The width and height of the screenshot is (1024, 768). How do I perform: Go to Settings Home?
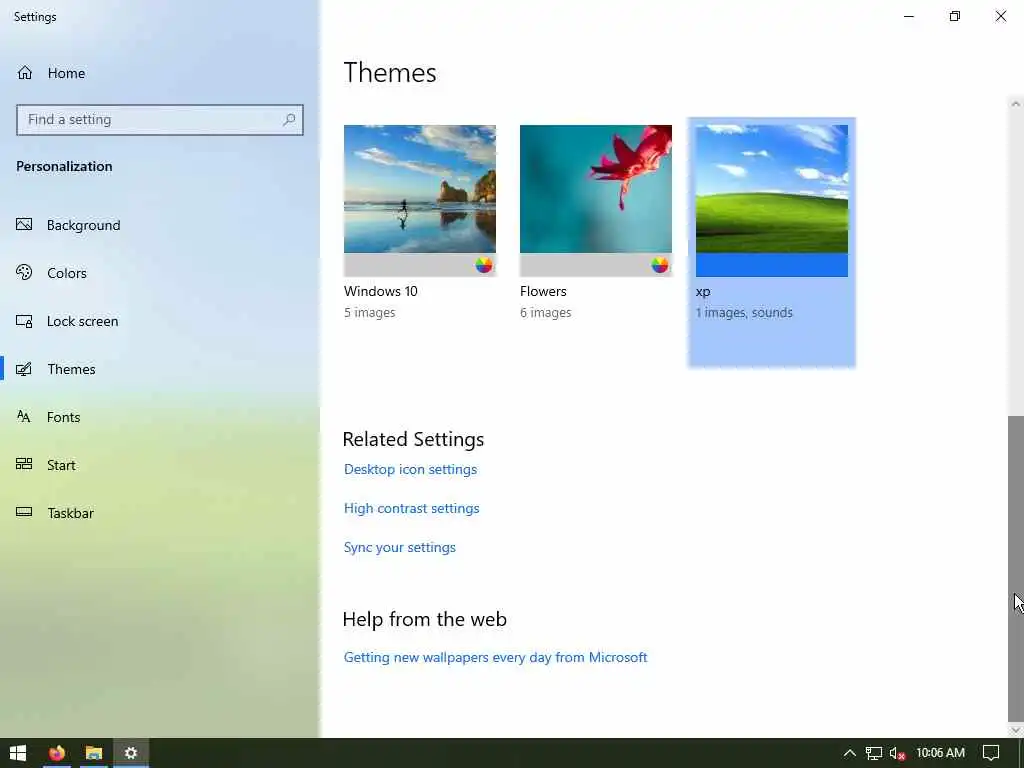point(160,73)
